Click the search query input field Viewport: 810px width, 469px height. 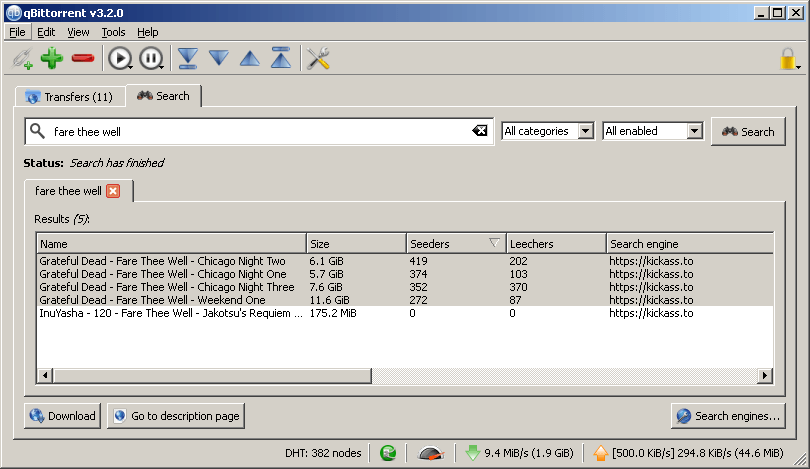[x=258, y=132]
